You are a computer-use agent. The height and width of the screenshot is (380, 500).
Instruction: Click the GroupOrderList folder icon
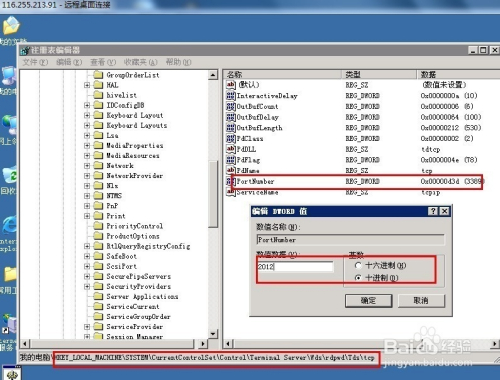pyautogui.click(x=98, y=75)
